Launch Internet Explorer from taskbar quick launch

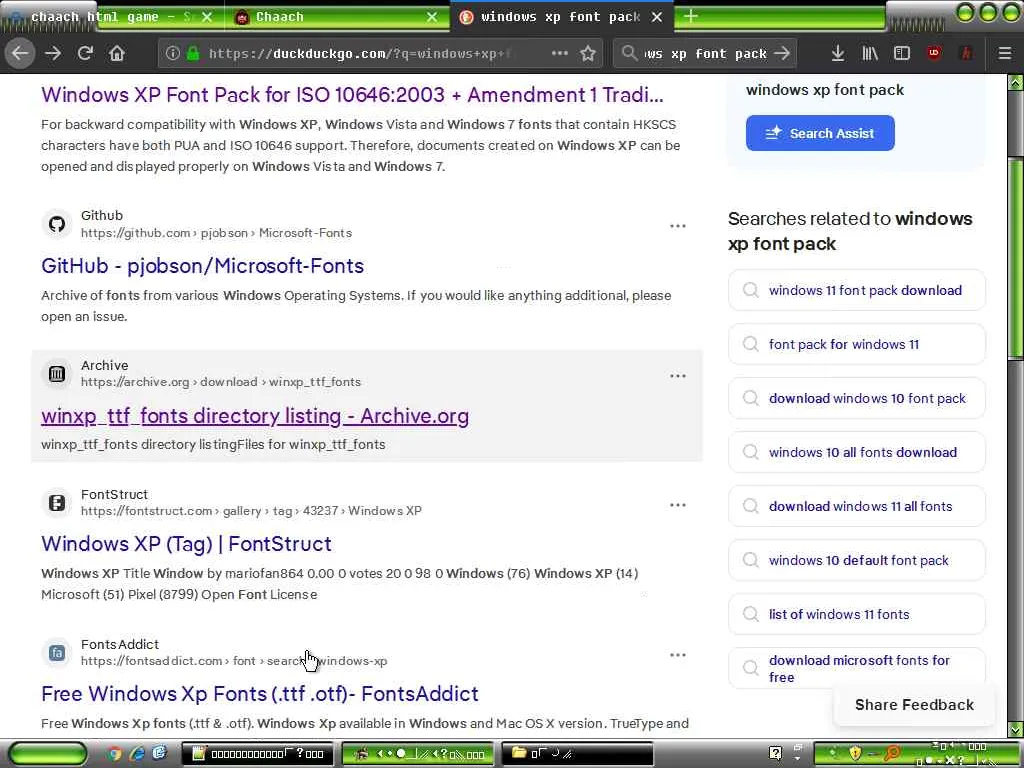[x=136, y=754]
